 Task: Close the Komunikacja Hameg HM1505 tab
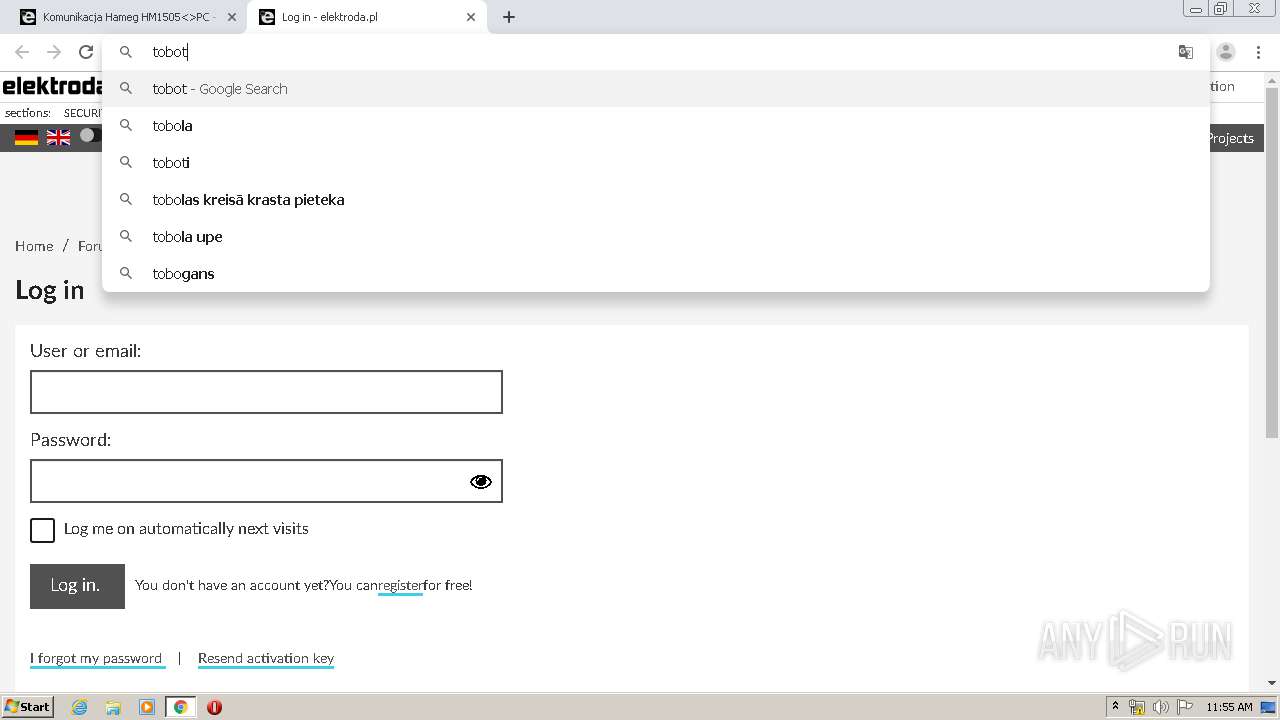pyautogui.click(x=232, y=17)
